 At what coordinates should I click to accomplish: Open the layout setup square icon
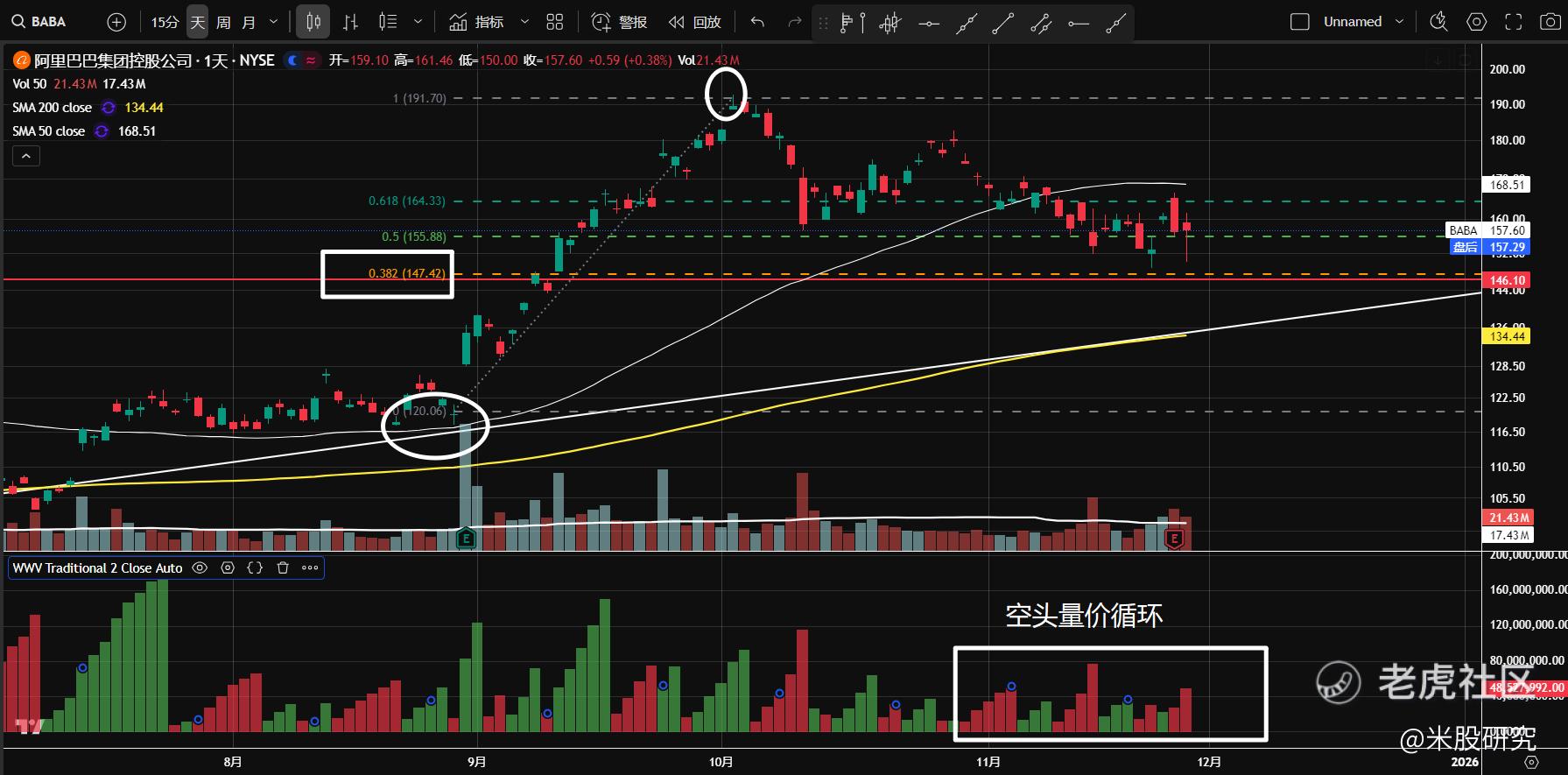(x=1300, y=22)
